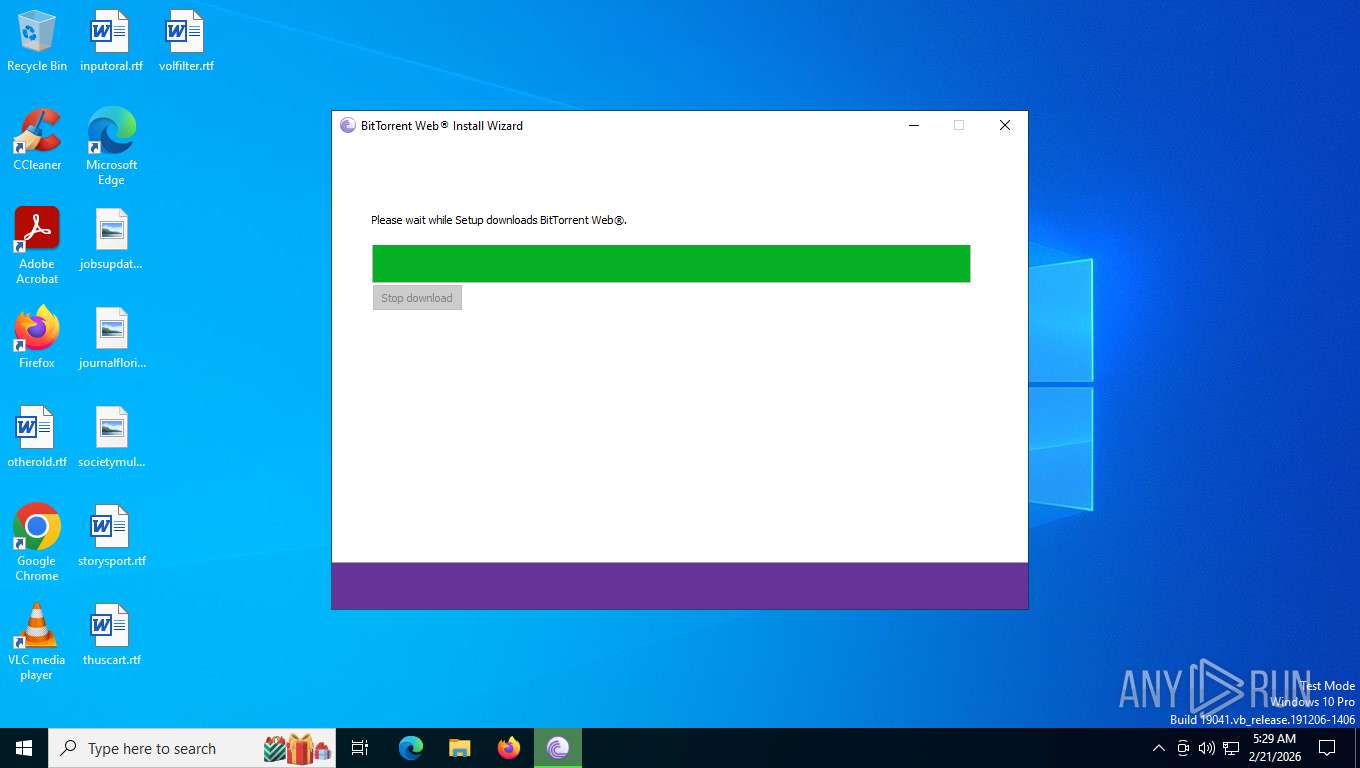The height and width of the screenshot is (768, 1360).
Task: Show hidden system tray icons
Action: [1159, 748]
